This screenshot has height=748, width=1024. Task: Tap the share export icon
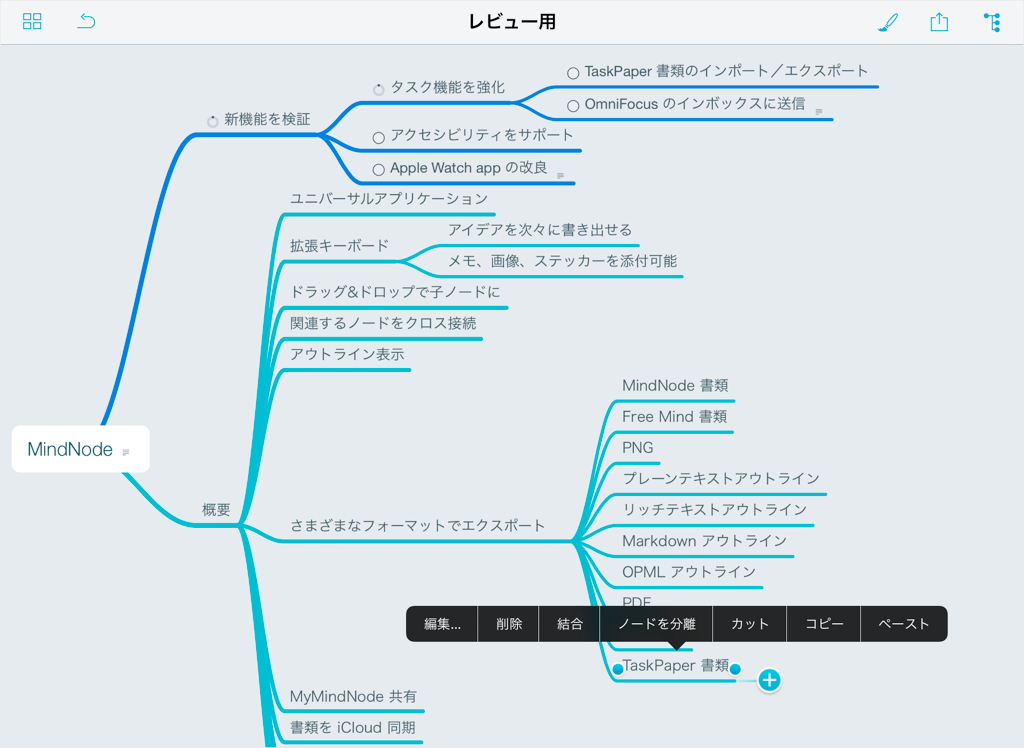939,22
